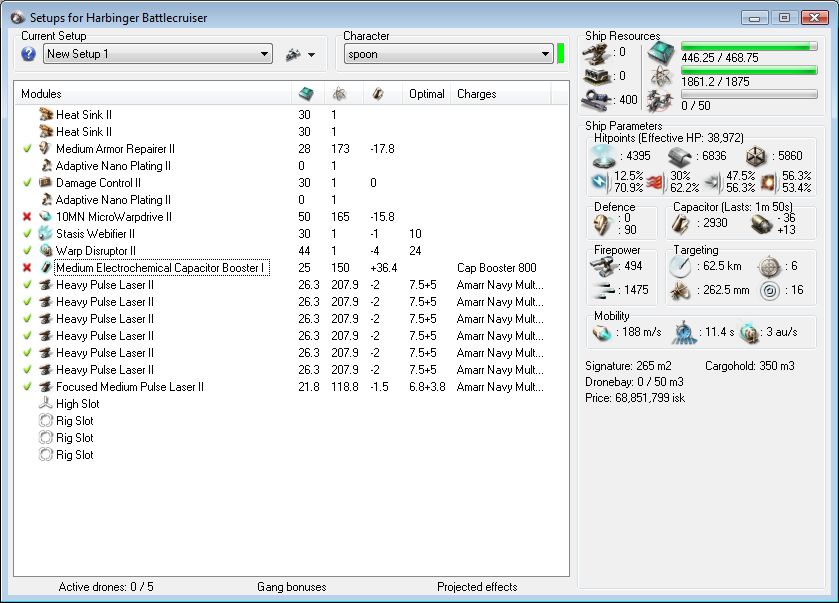
Task: Click the turret hardpoints icon in Ship Resources
Action: pyautogui.click(x=598, y=52)
